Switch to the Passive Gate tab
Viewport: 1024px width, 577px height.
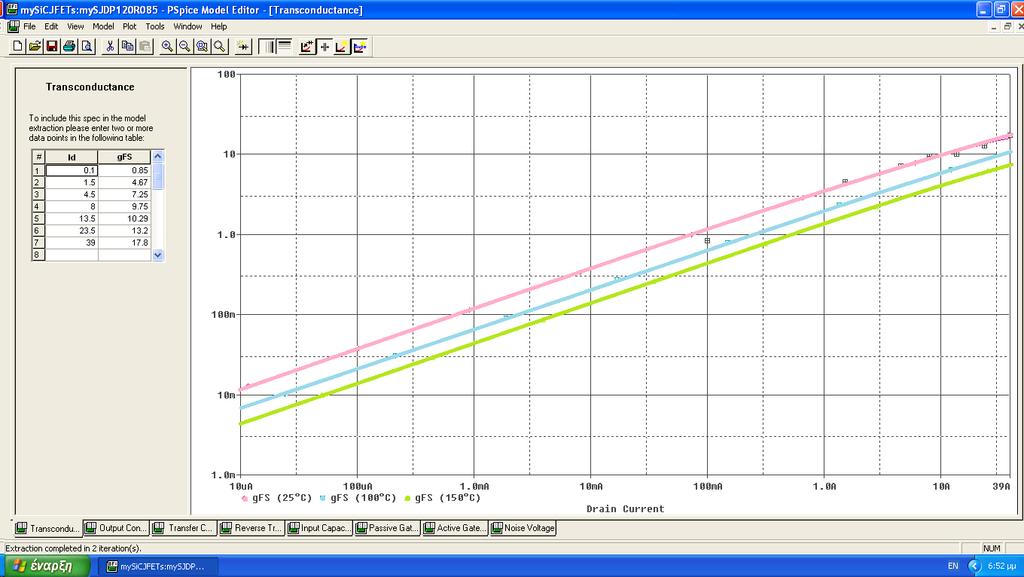point(387,528)
